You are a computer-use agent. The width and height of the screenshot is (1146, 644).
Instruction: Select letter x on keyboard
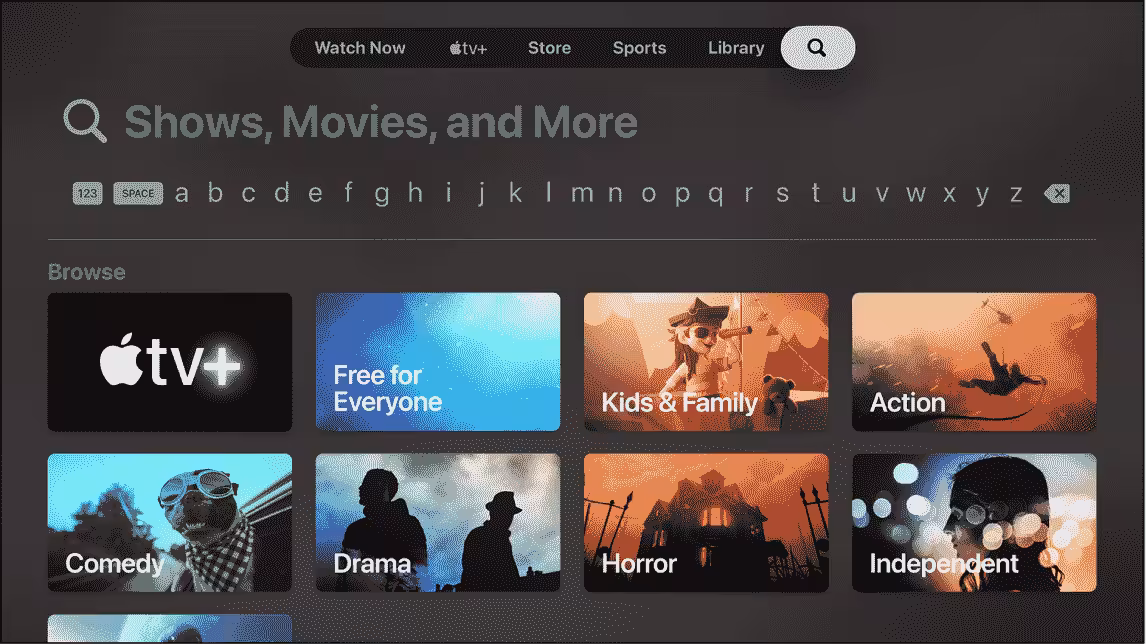[949, 194]
